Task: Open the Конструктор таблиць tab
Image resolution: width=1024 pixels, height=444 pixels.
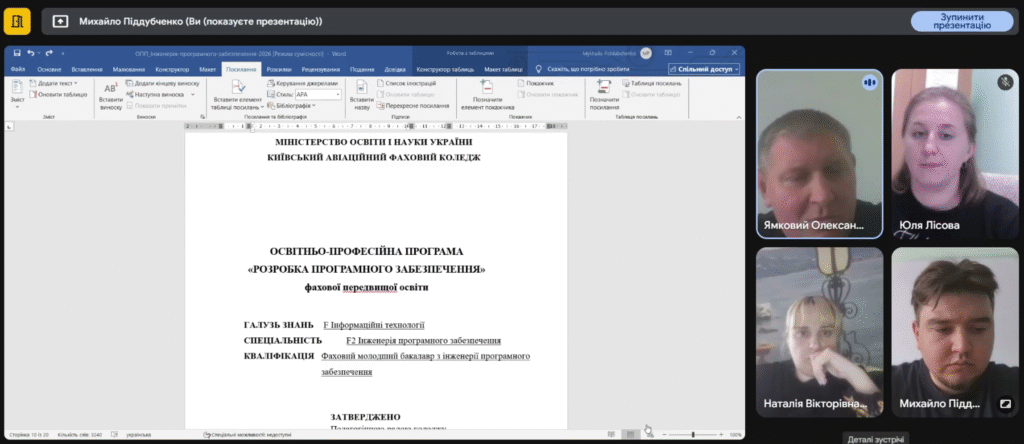Action: point(445,69)
